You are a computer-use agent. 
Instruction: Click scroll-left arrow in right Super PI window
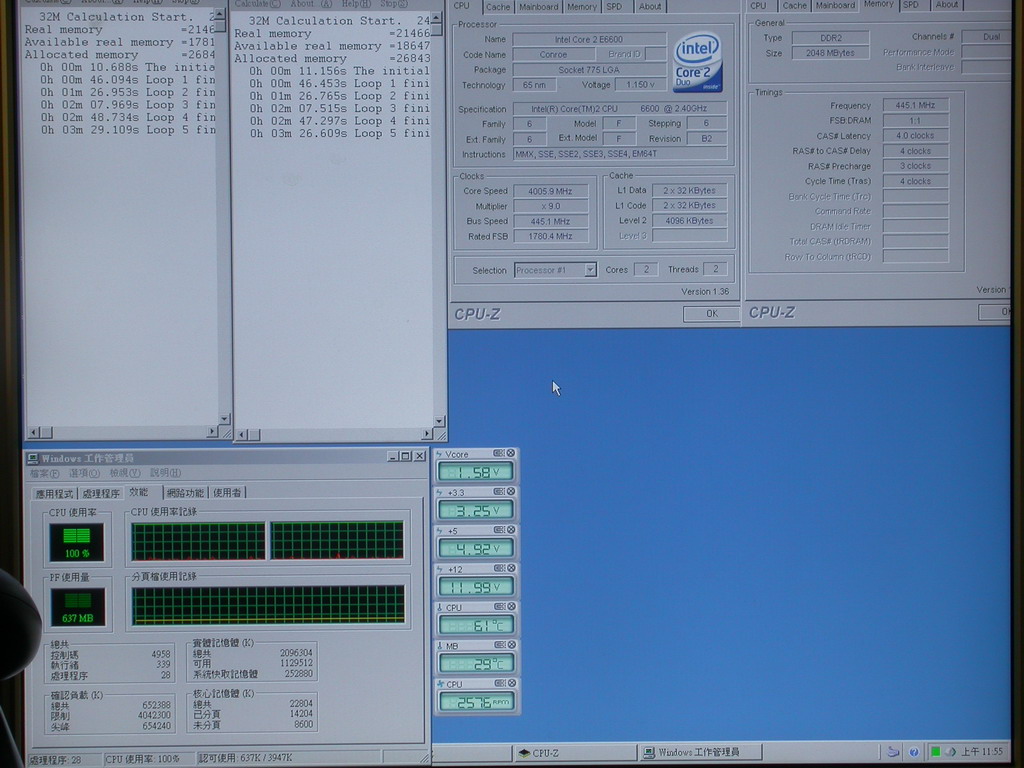pyautogui.click(x=242, y=435)
